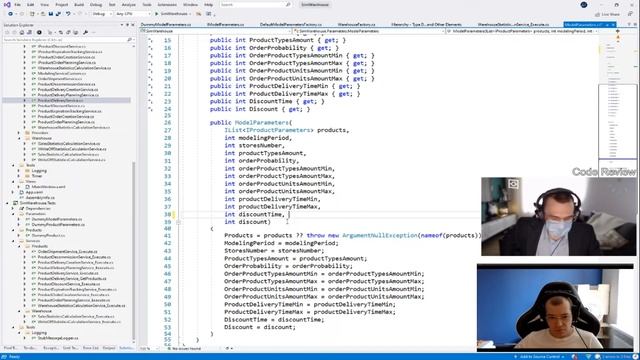Click the search magnifier in the title bar
Image resolution: width=640 pixels, height=360 pixels.
(x=288, y=4)
